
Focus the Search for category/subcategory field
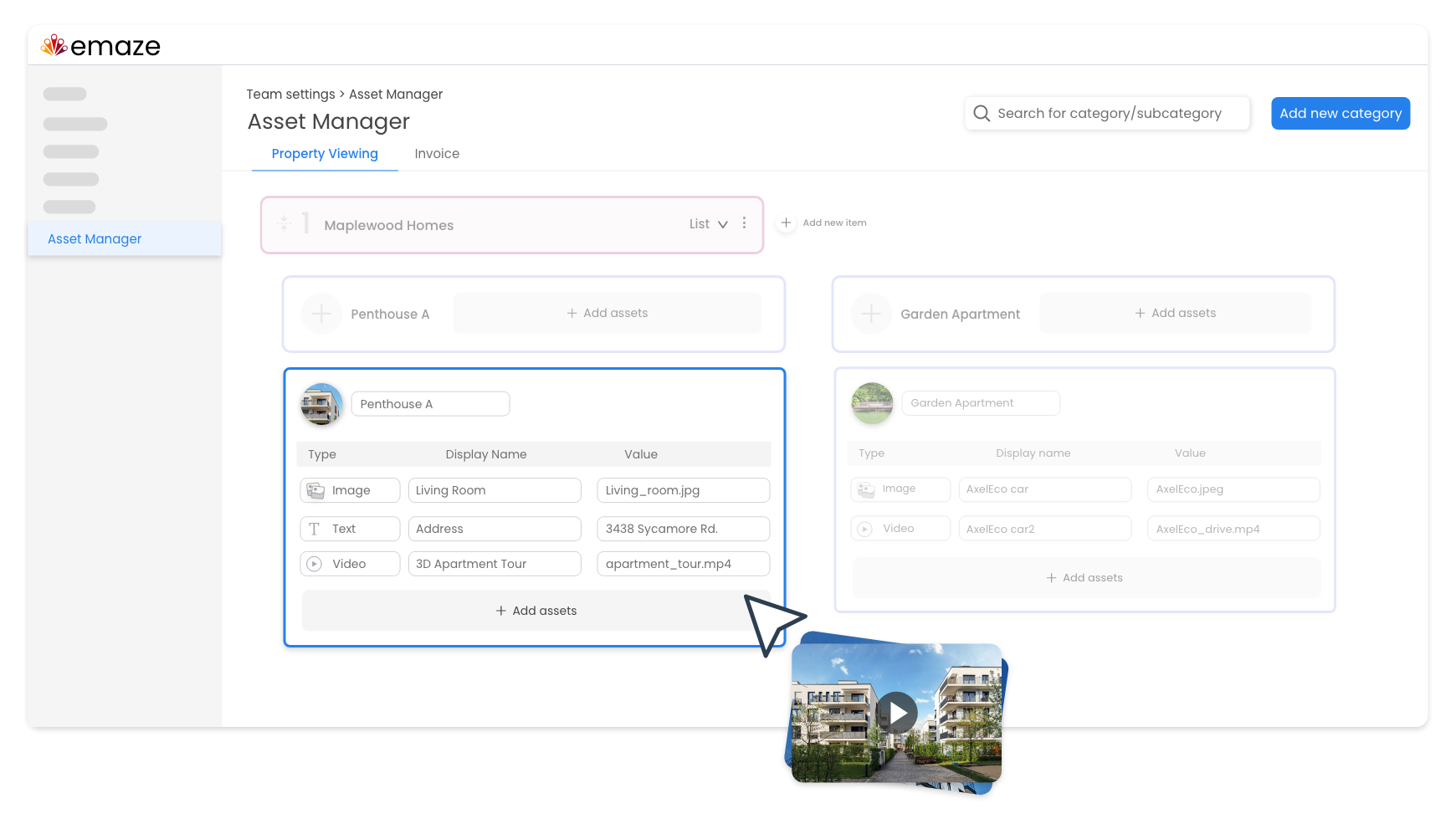(x=1108, y=113)
